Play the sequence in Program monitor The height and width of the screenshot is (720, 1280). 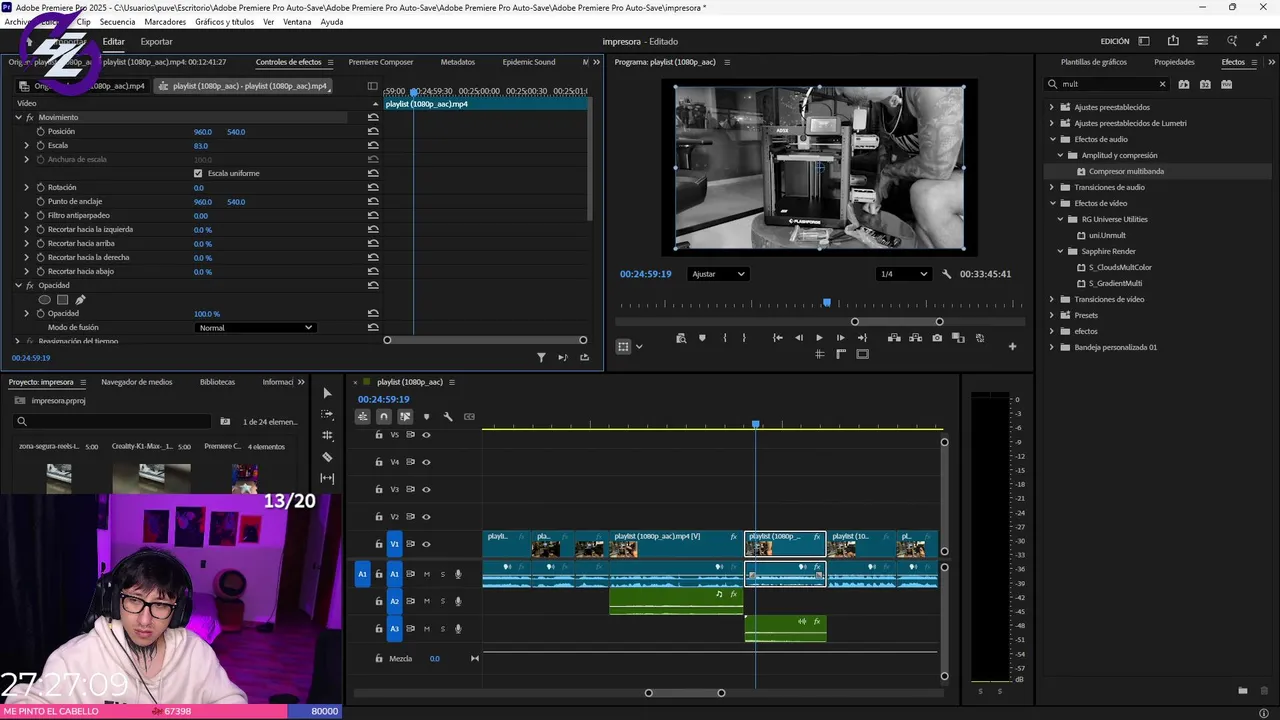pos(819,338)
